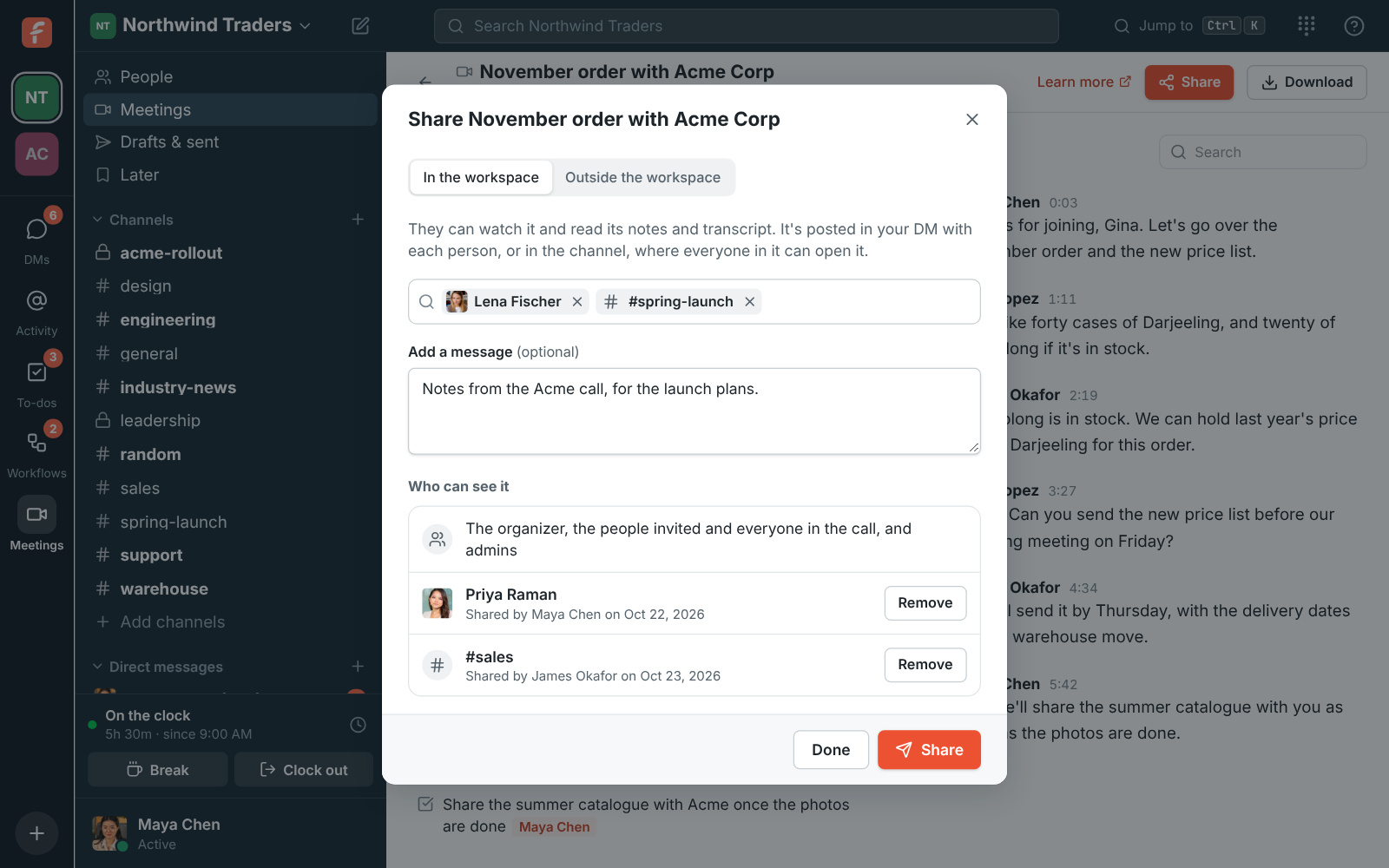The width and height of the screenshot is (1389, 868).
Task: Start a new direct message with the plus icon
Action: tap(358, 667)
